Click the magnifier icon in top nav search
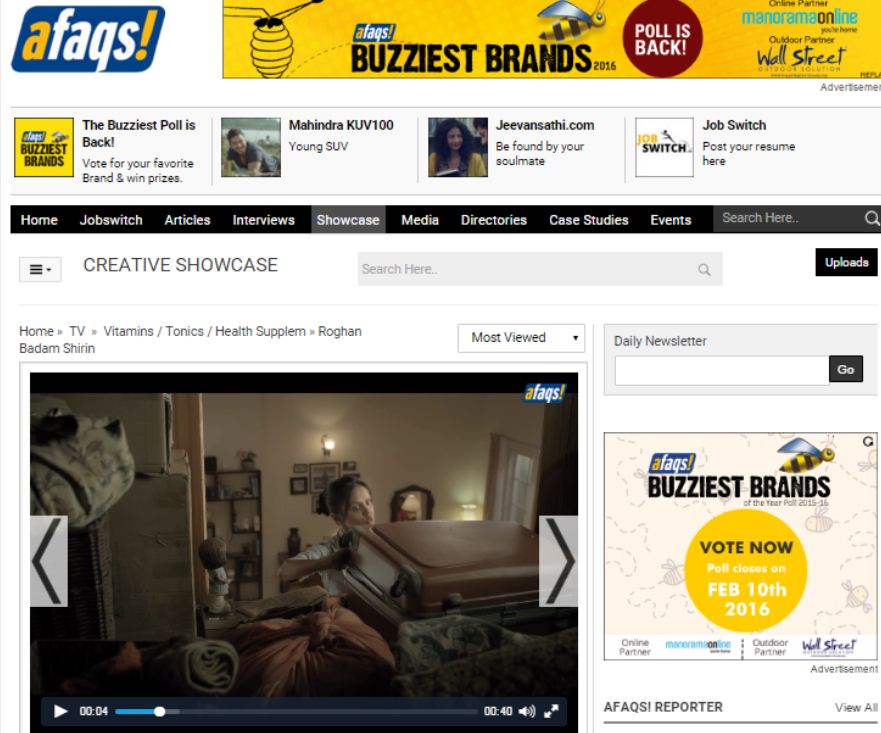Image resolution: width=881 pixels, height=733 pixels. [871, 218]
